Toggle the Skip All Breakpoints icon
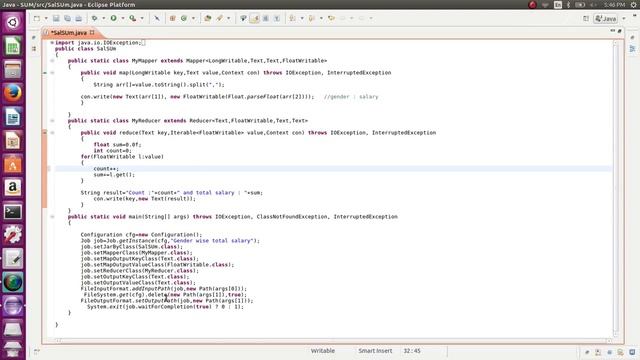The image size is (640, 360). click(157, 18)
